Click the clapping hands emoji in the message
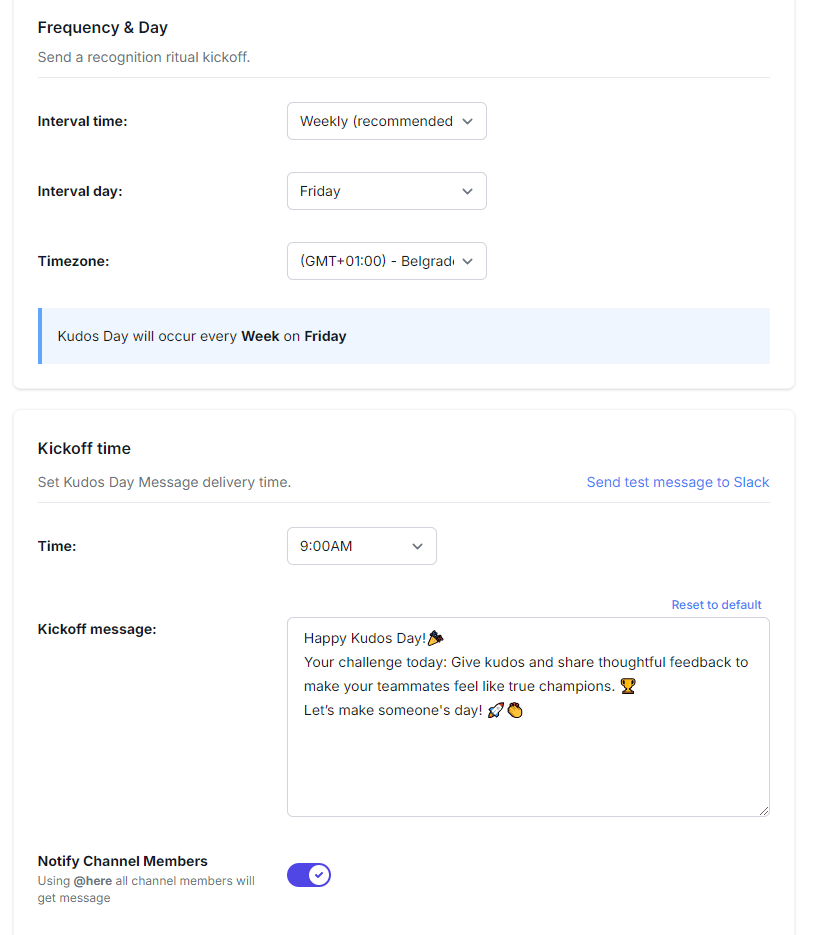 point(515,711)
